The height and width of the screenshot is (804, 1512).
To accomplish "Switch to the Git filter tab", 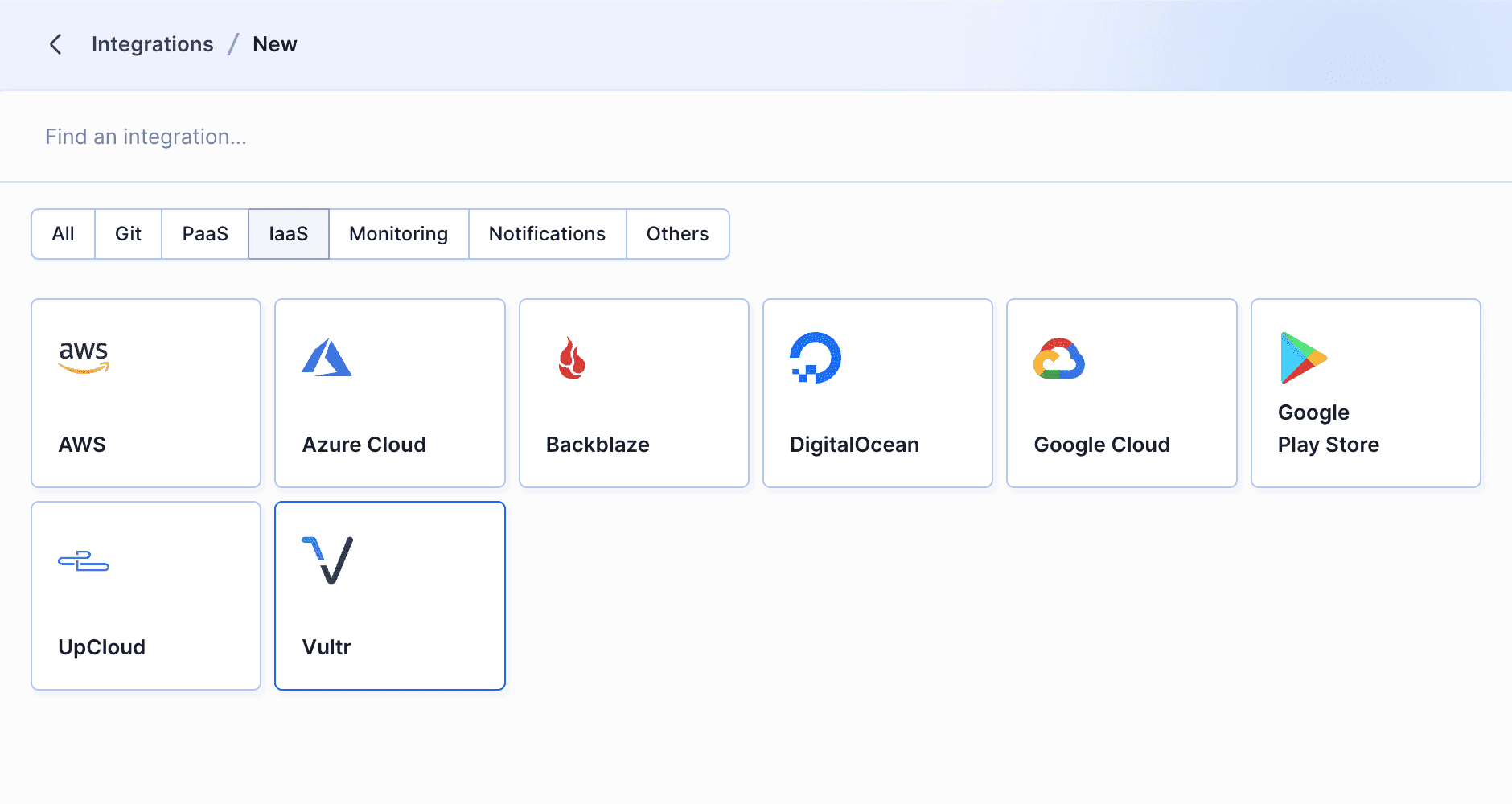I will (x=129, y=234).
